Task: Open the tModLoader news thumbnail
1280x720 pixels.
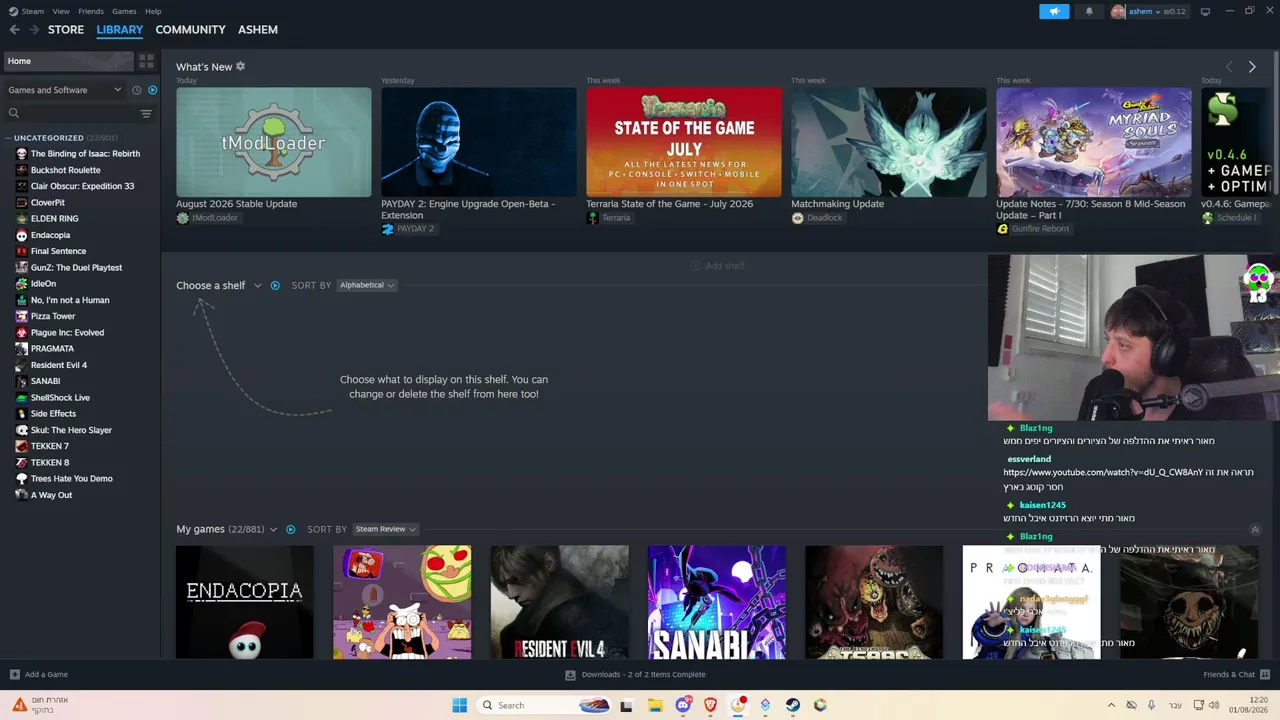Action: [x=274, y=142]
